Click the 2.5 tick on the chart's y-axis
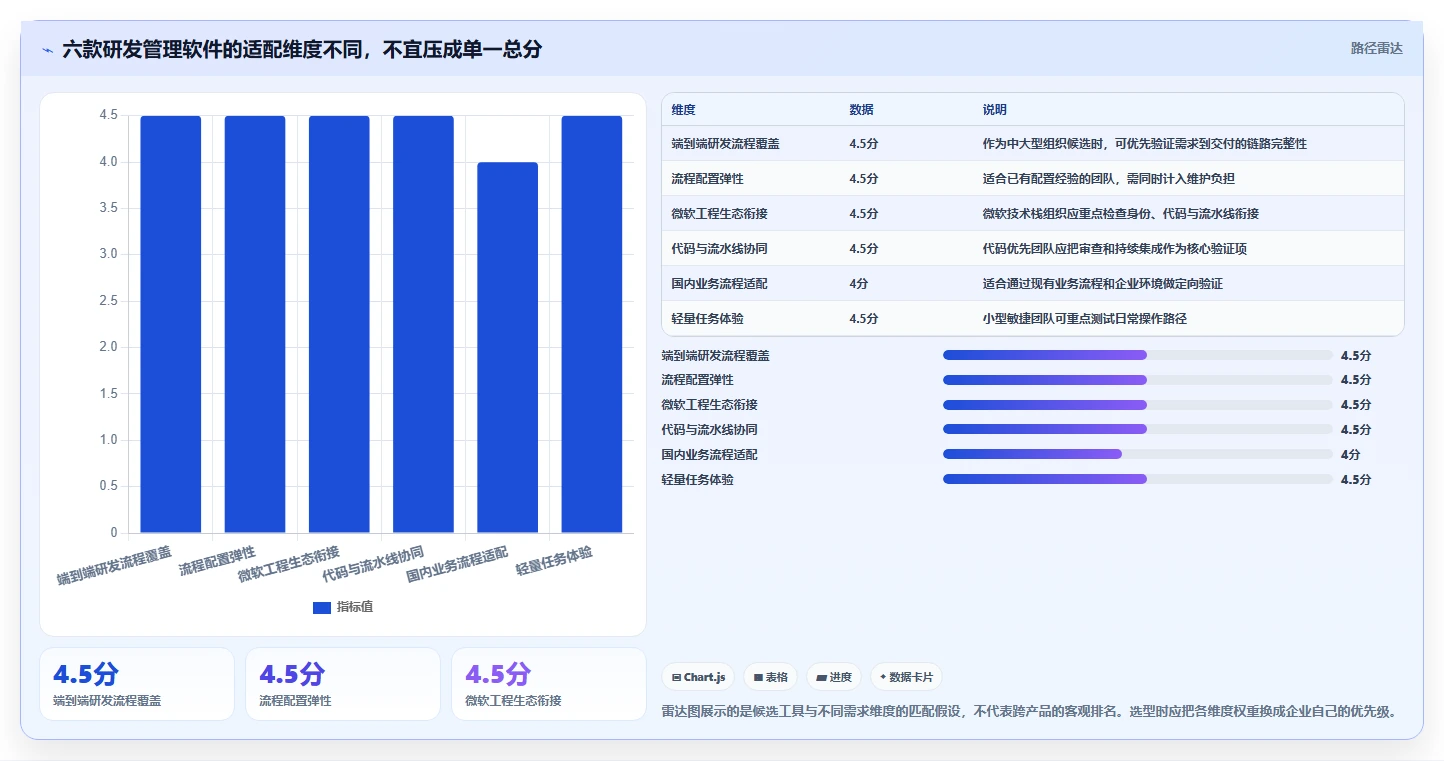The image size is (1444, 761). (108, 301)
